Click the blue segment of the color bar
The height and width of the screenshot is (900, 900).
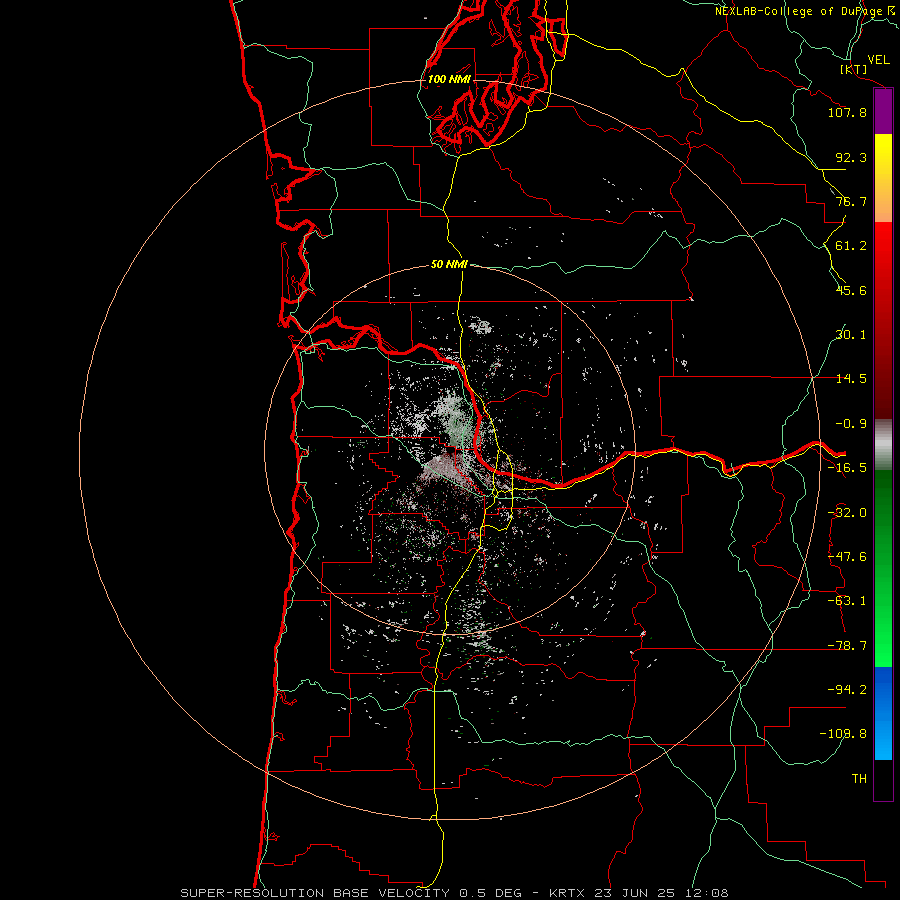(x=883, y=713)
